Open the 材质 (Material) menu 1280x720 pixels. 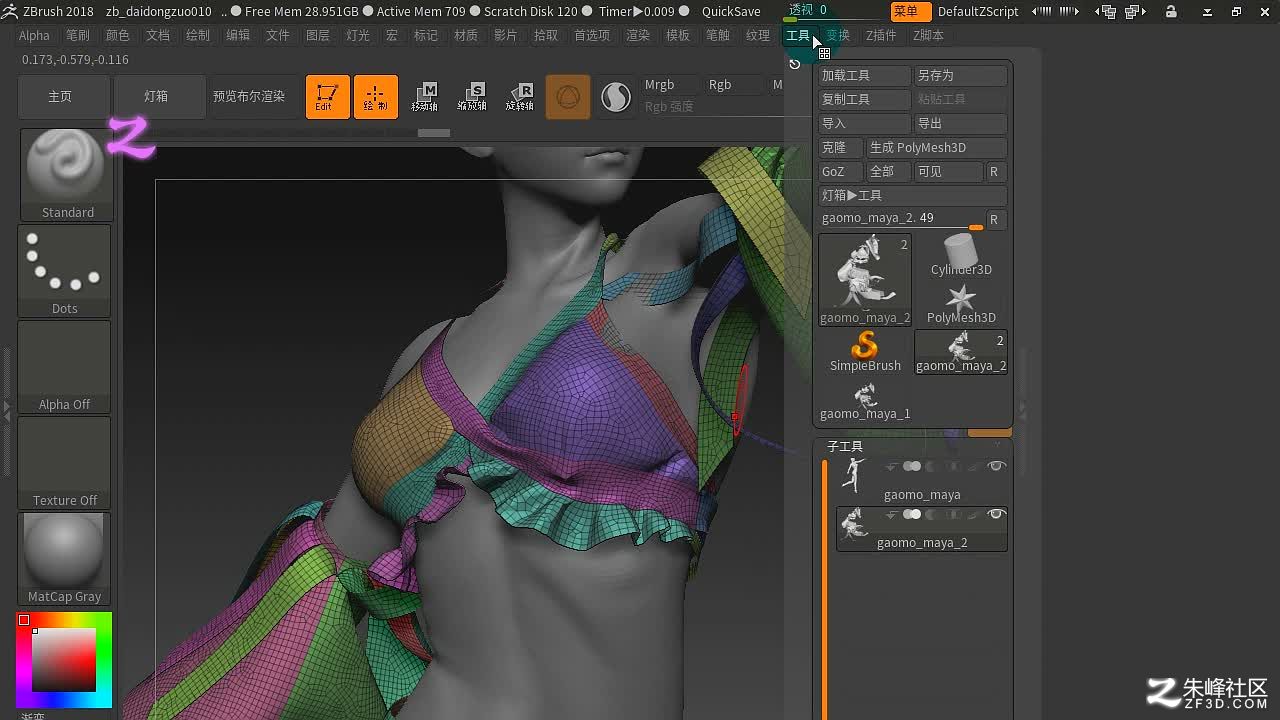click(x=466, y=35)
